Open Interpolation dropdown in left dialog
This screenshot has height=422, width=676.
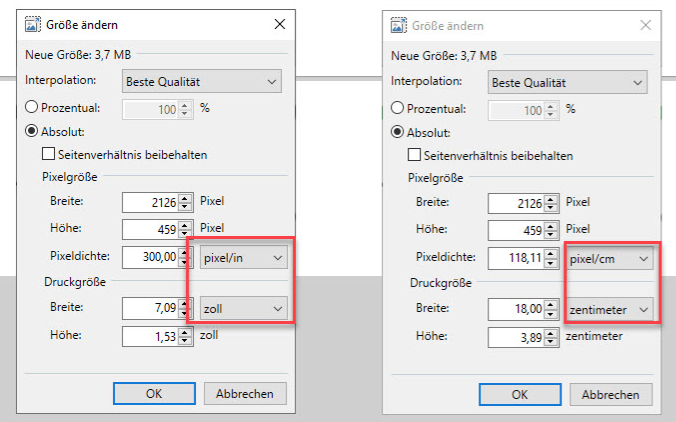[202, 81]
